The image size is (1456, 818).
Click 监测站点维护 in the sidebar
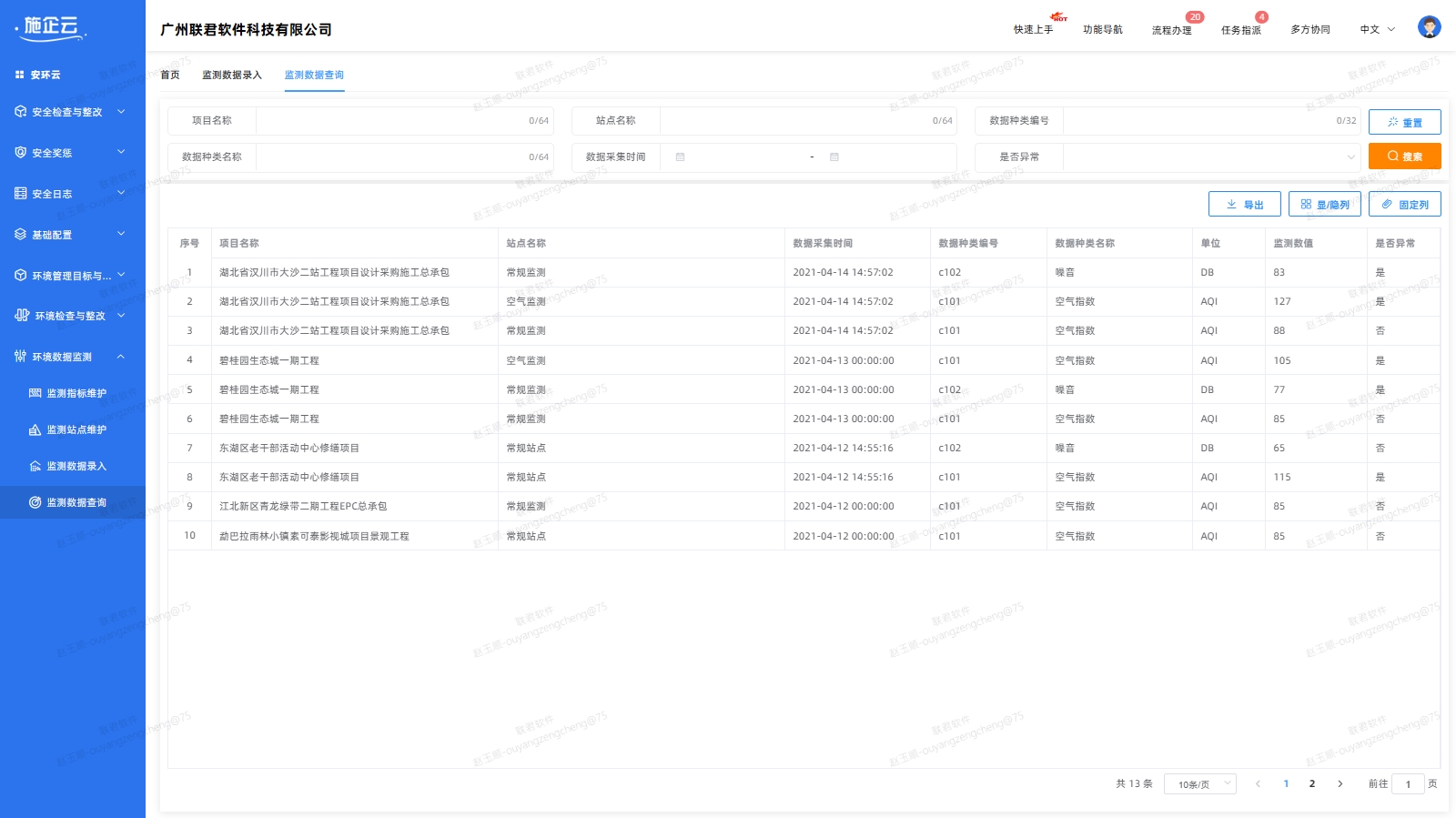point(76,429)
